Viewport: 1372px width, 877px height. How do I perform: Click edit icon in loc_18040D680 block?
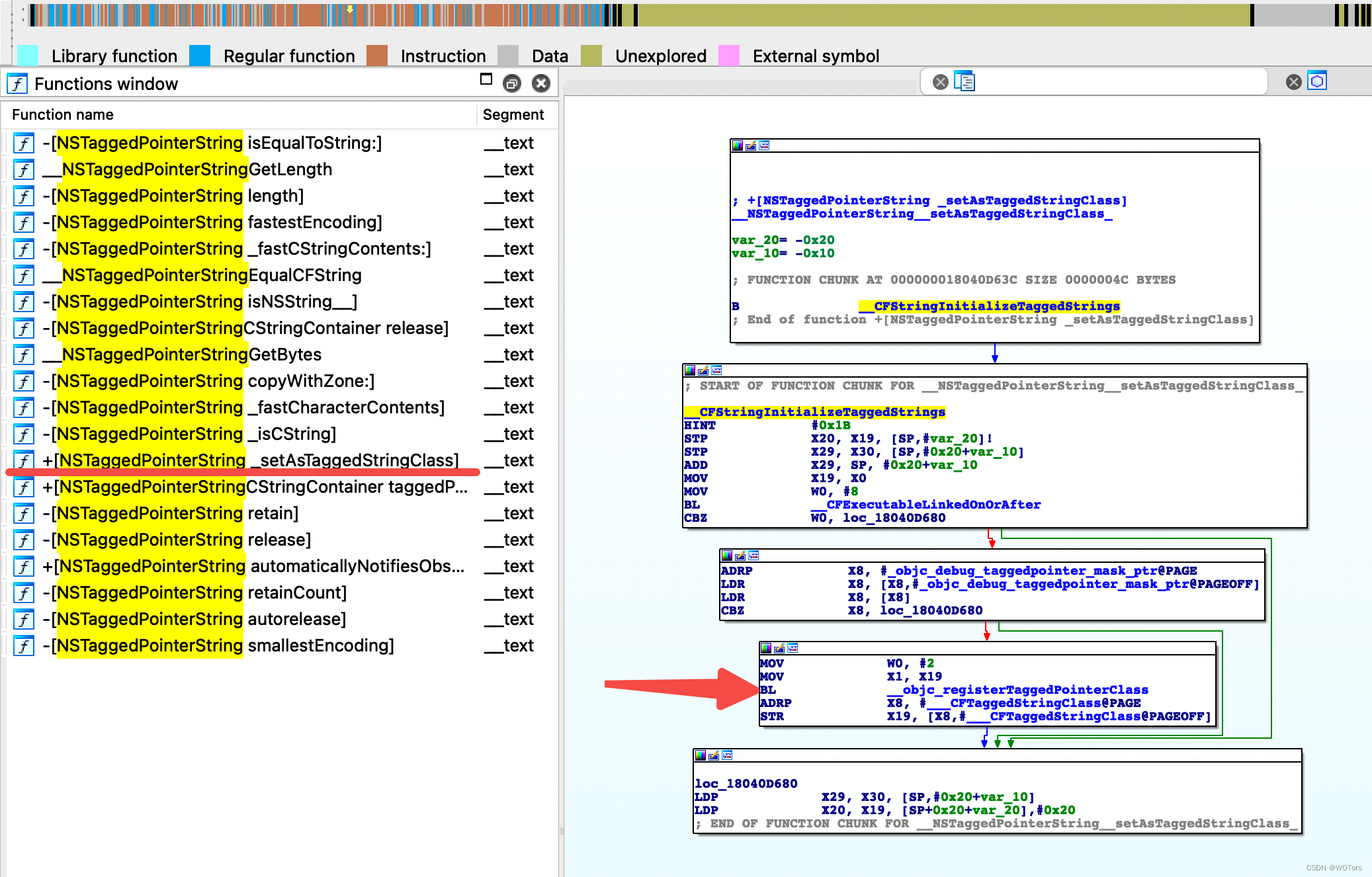coord(714,755)
